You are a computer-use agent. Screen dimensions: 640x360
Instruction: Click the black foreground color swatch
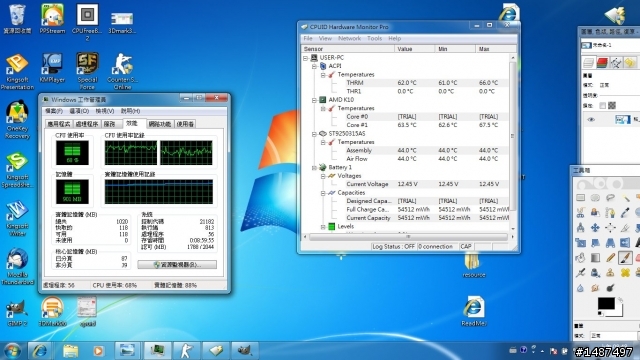[606, 303]
